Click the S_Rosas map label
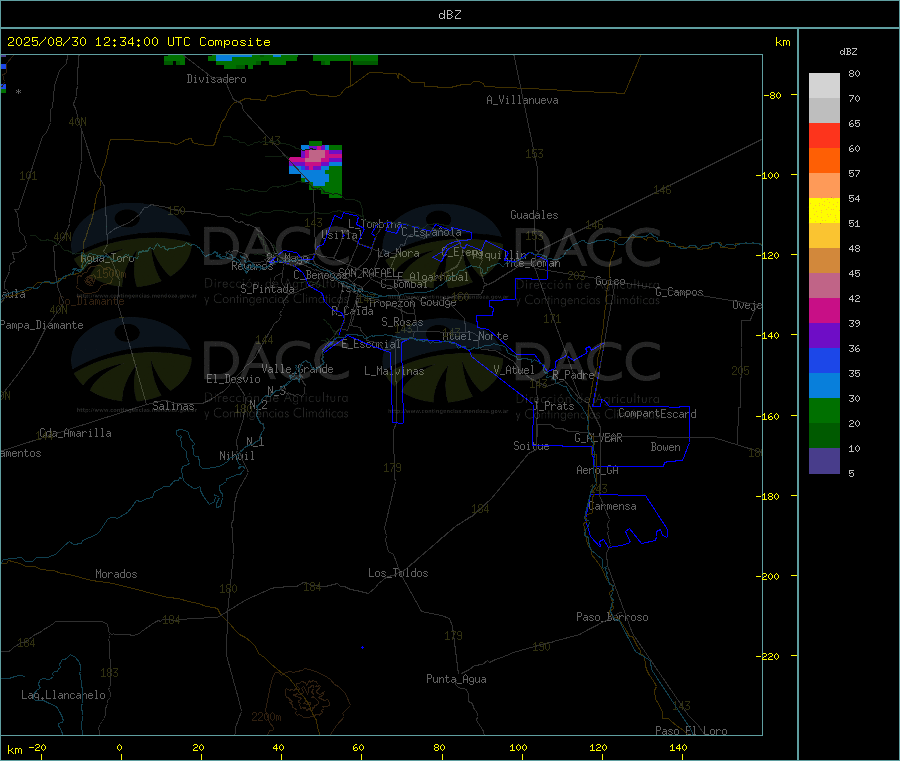 click(402, 322)
